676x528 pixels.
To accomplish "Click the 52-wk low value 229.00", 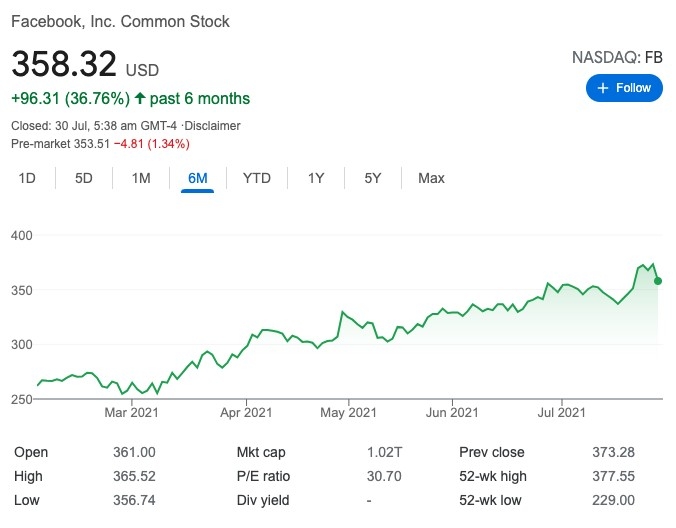I will point(613,500).
